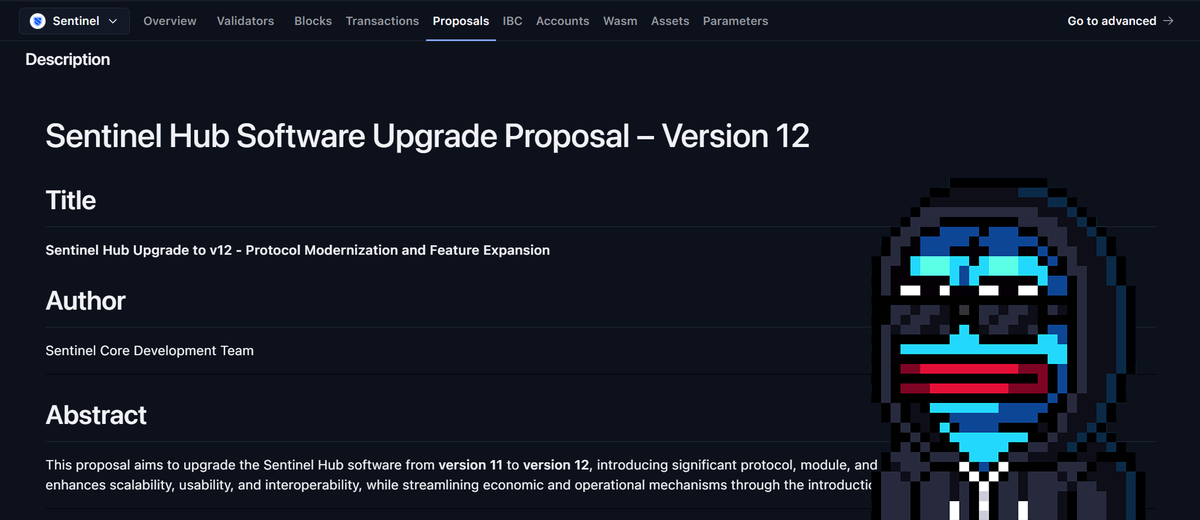Open the IBC tab
This screenshot has width=1200, height=520.
512,20
